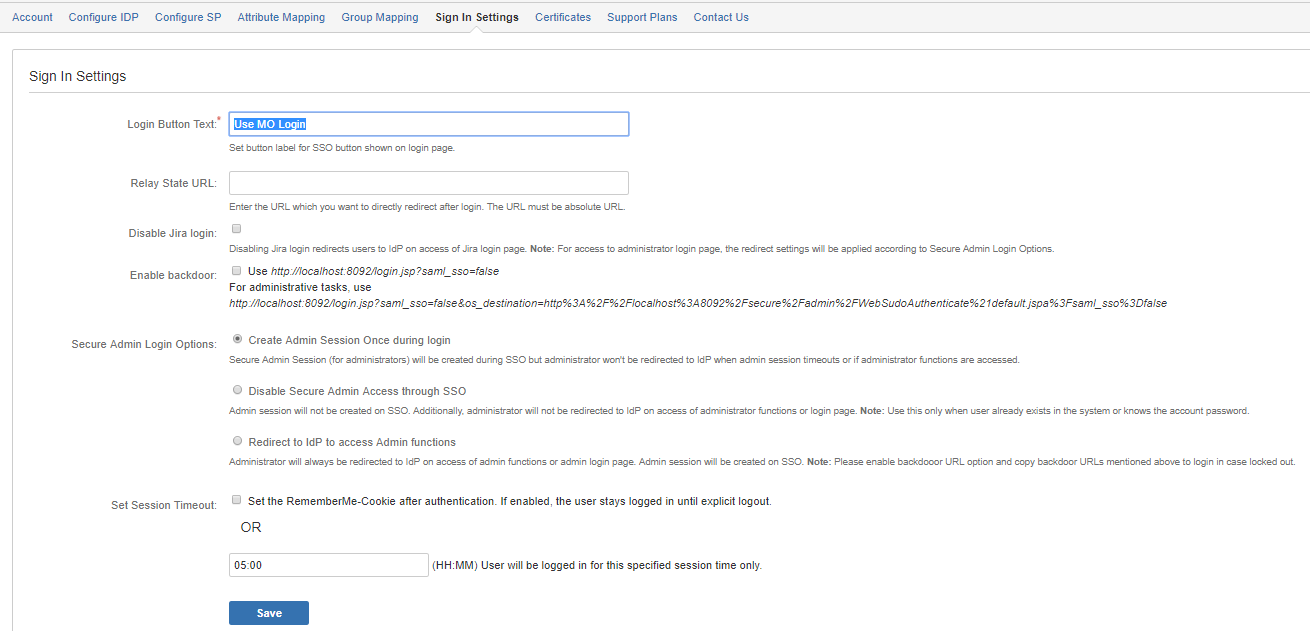Click the Secure Admin Login Options label
The width and height of the screenshot is (1310, 631).
(x=144, y=344)
